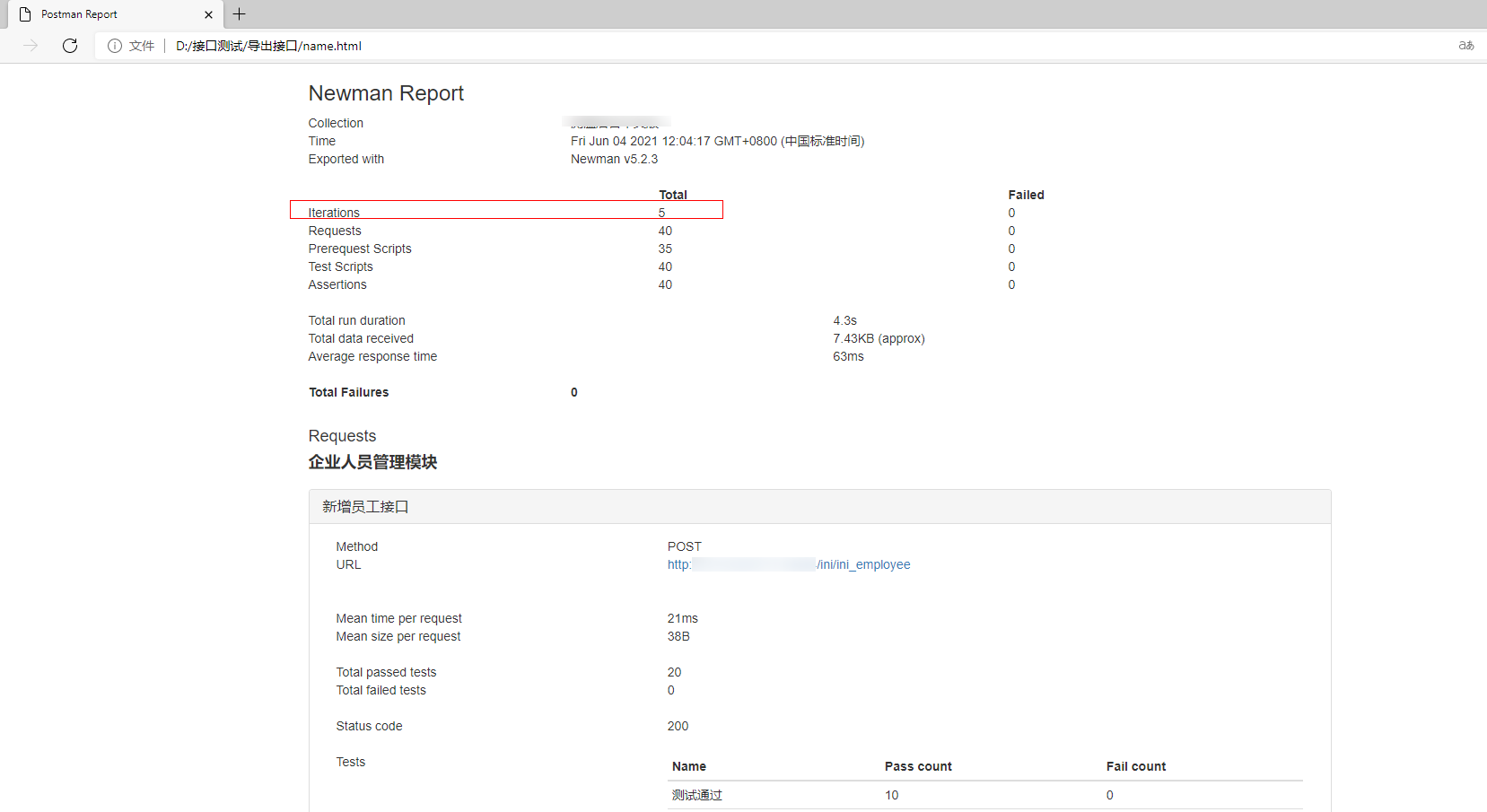
Task: Click the mean time value 21ms
Action: click(x=683, y=618)
